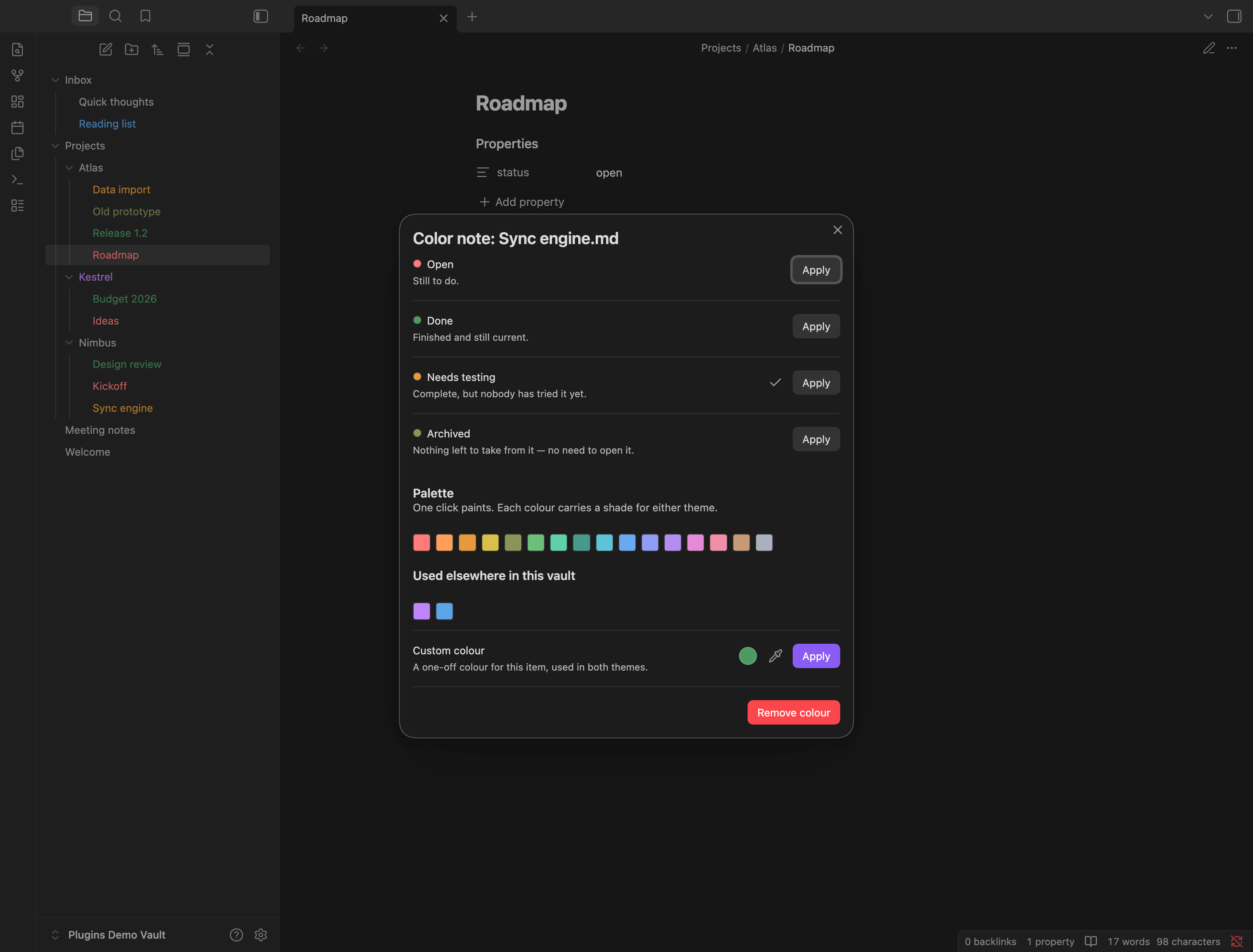This screenshot has width=1253, height=952.
Task: Toggle the right sidebar icon
Action: click(x=1234, y=16)
